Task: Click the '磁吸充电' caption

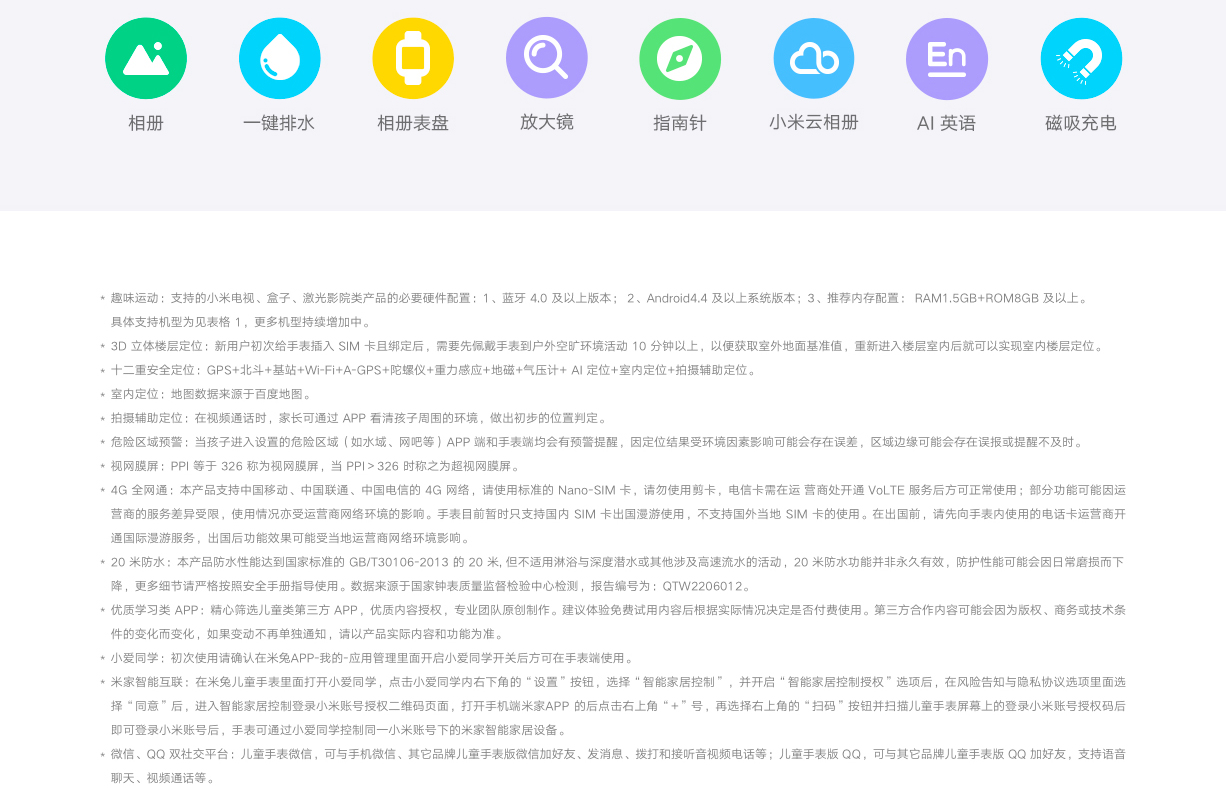Action: click(1081, 124)
